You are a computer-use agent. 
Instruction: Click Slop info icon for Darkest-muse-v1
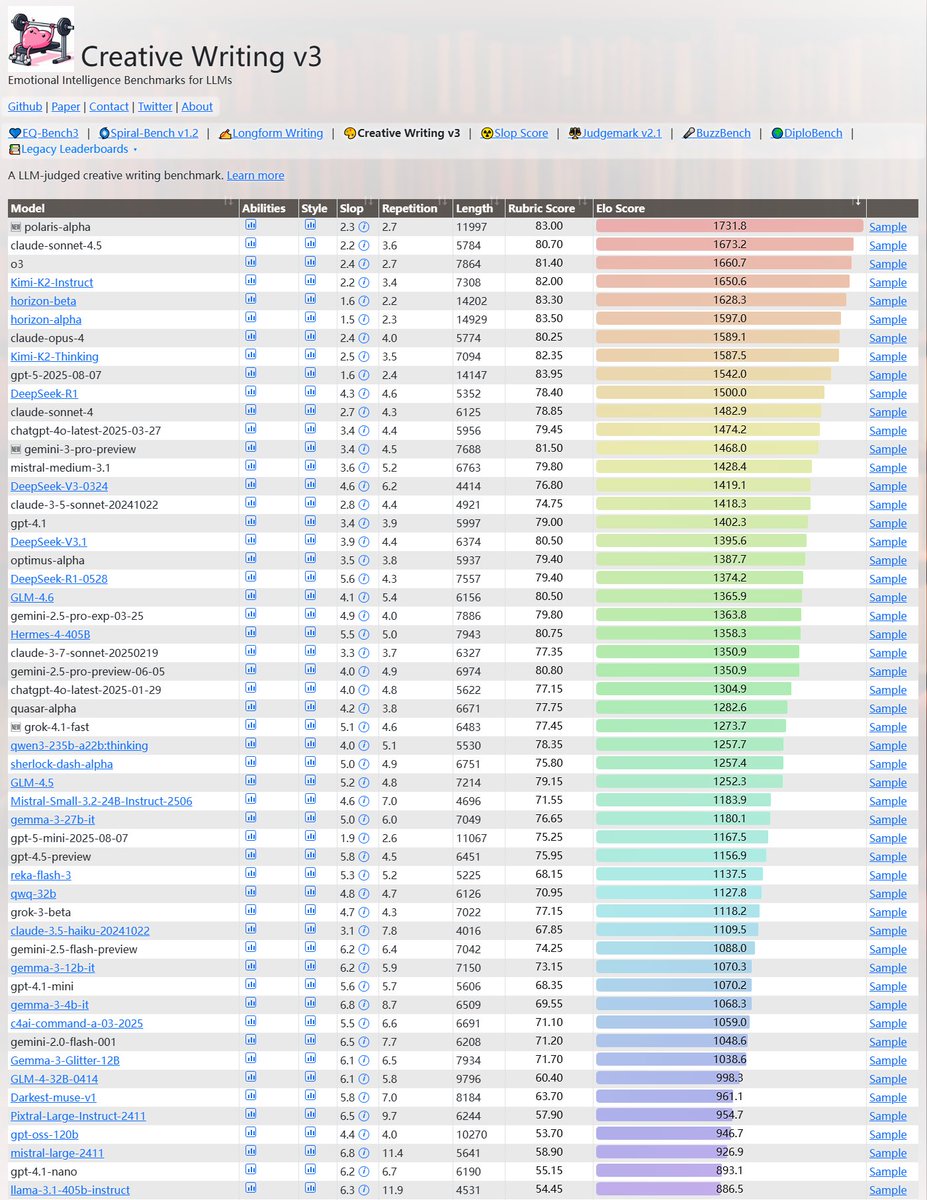click(364, 1097)
